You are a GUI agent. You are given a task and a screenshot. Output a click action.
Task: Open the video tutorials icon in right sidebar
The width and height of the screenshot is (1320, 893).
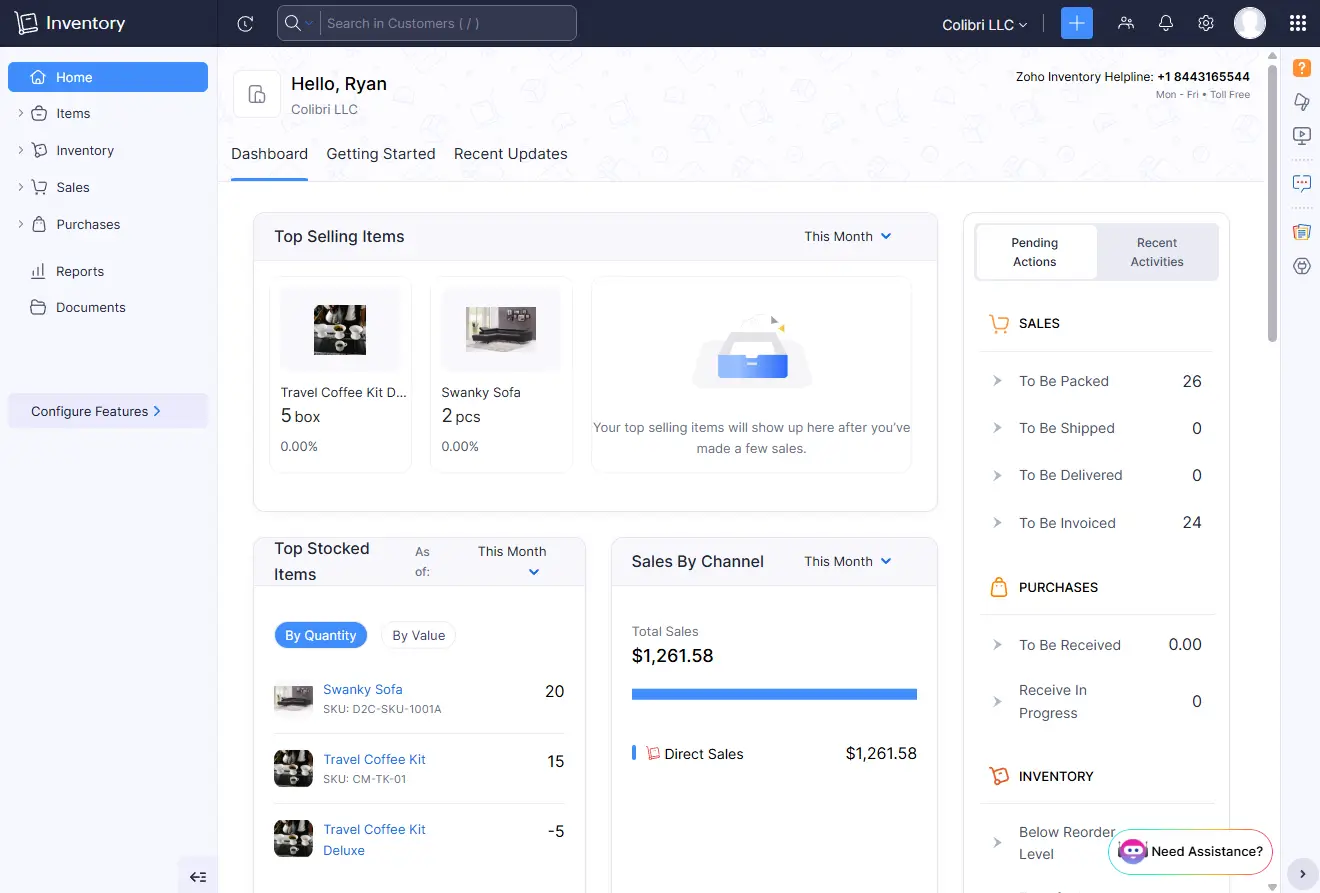[1301, 136]
